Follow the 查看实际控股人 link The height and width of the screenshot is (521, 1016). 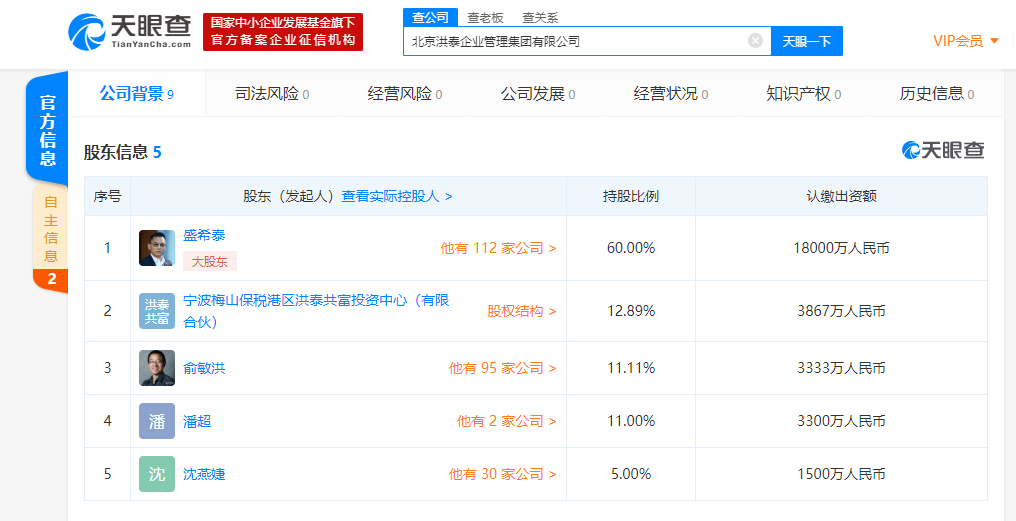[397, 197]
